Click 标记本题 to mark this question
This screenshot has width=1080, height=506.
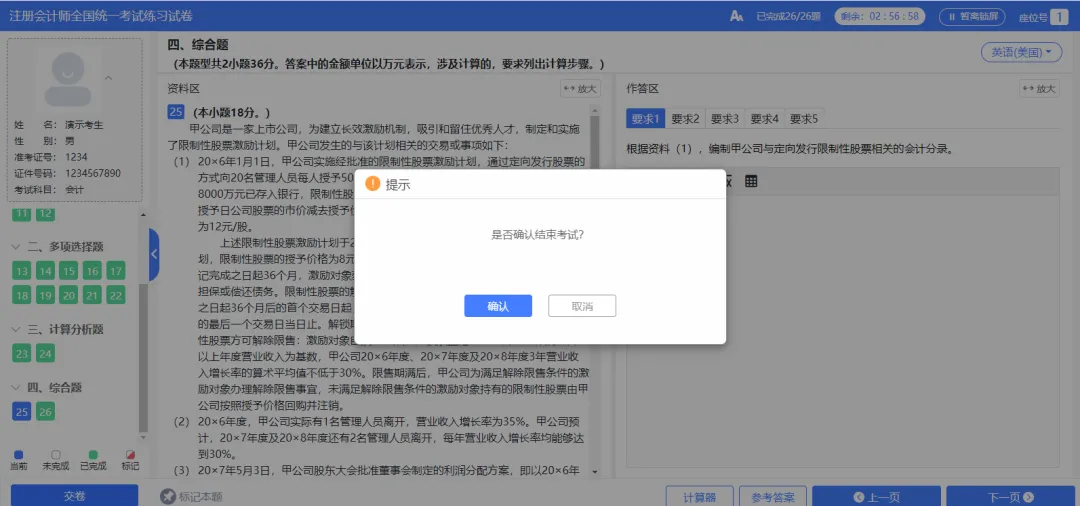pyautogui.click(x=192, y=497)
